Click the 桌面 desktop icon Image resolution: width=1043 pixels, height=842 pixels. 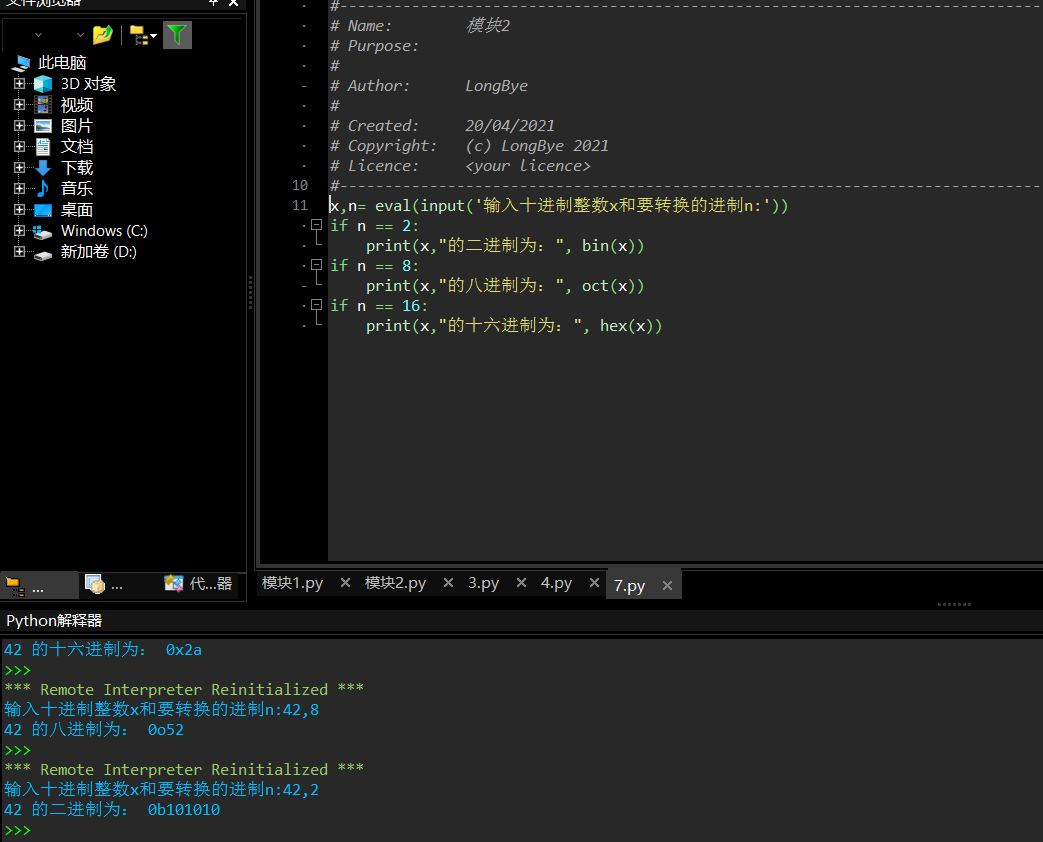pyautogui.click(x=43, y=210)
